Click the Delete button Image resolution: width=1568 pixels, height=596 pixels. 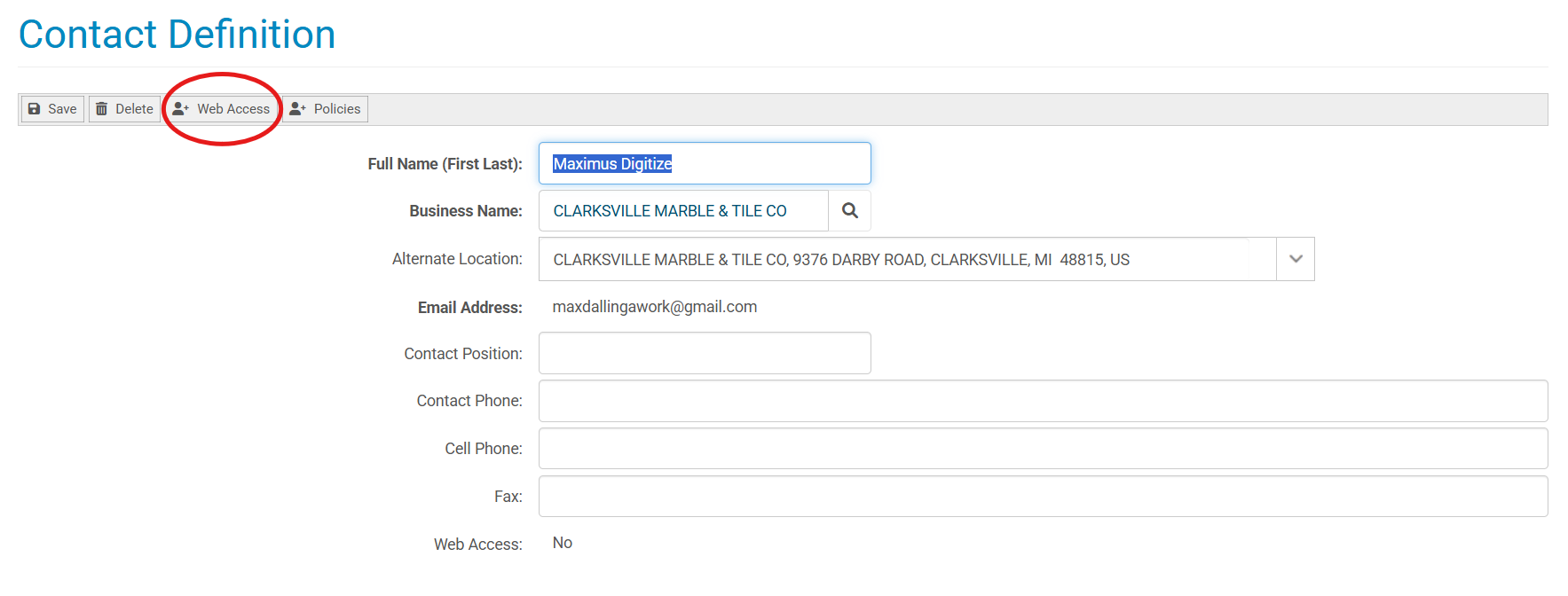pos(124,109)
